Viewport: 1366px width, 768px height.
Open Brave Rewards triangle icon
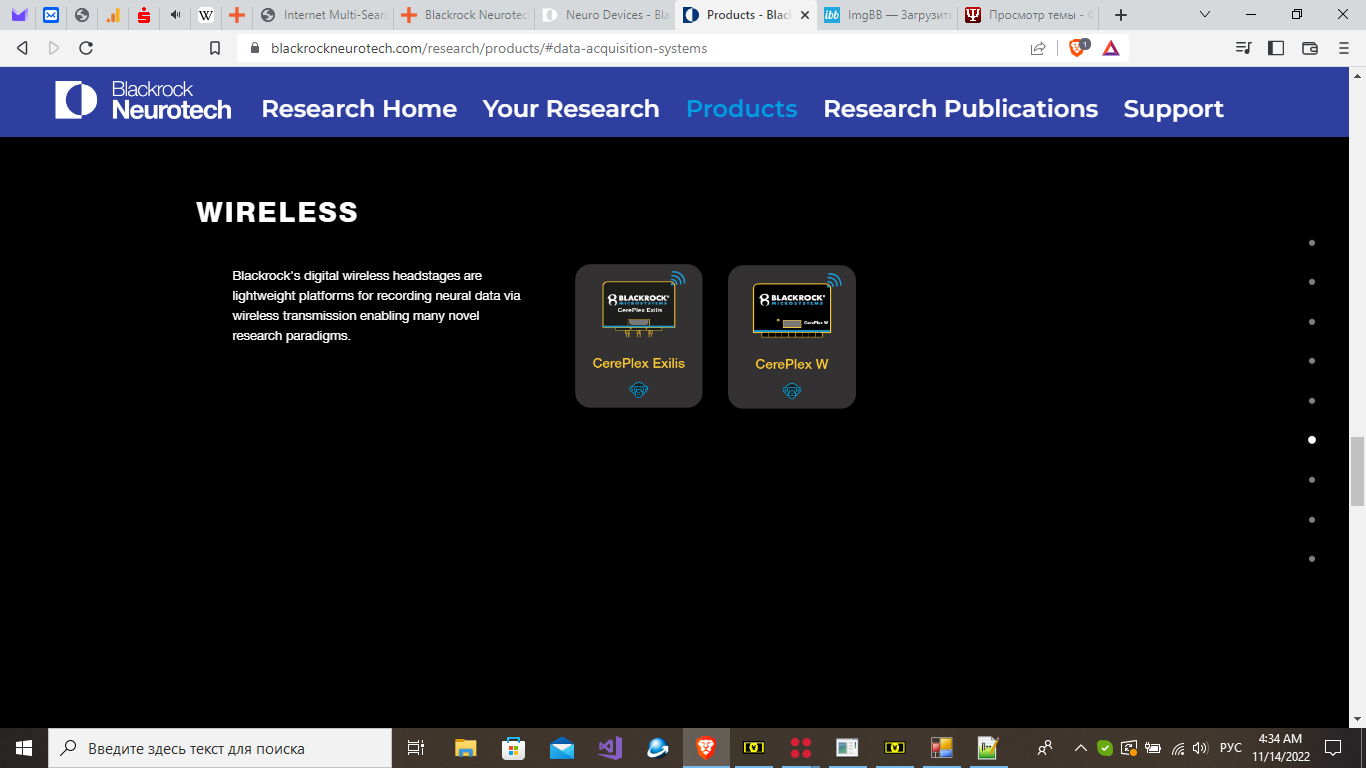[x=1111, y=48]
